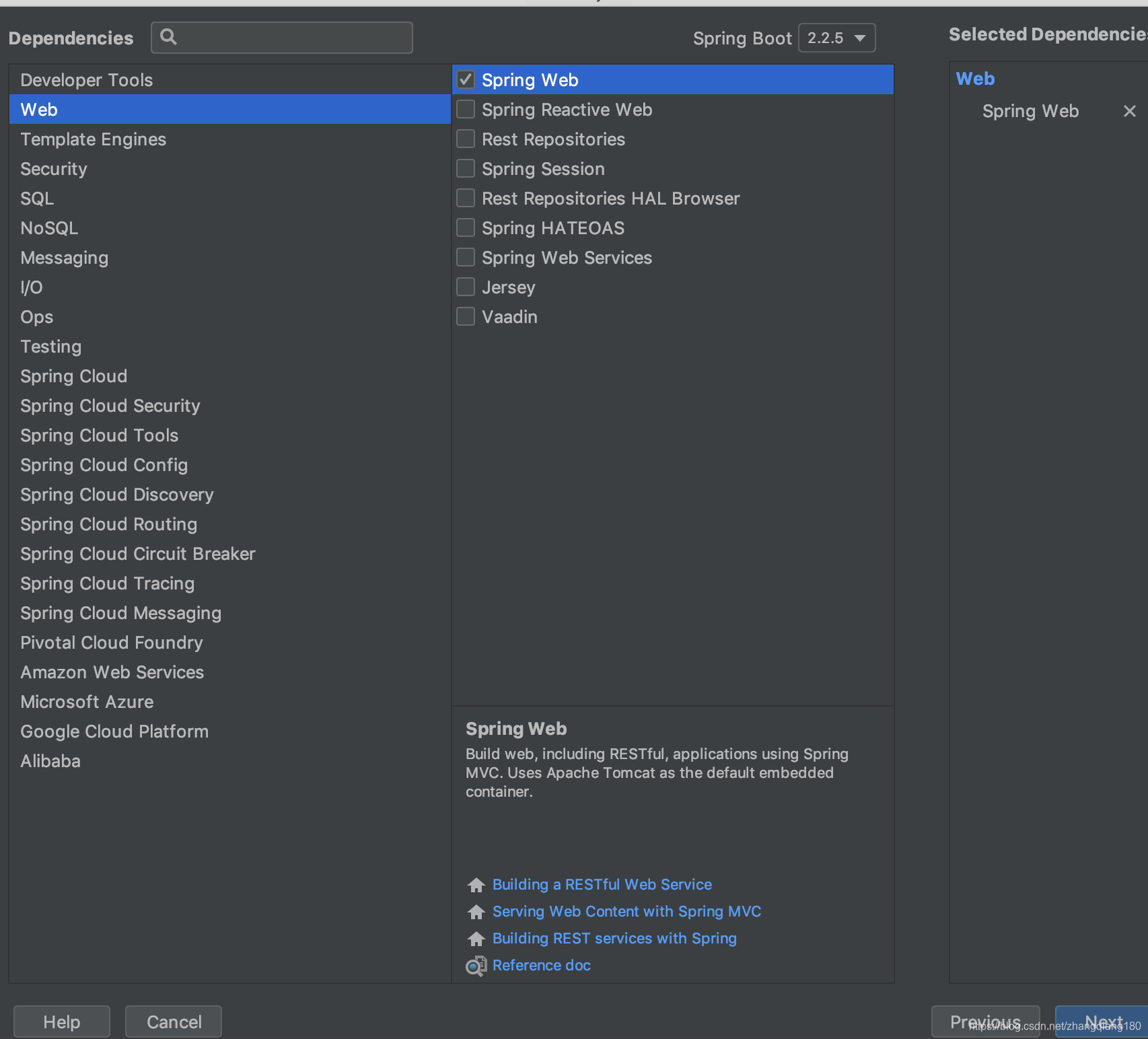The height and width of the screenshot is (1039, 1148).
Task: Open Google Cloud Platform category
Action: click(229, 731)
